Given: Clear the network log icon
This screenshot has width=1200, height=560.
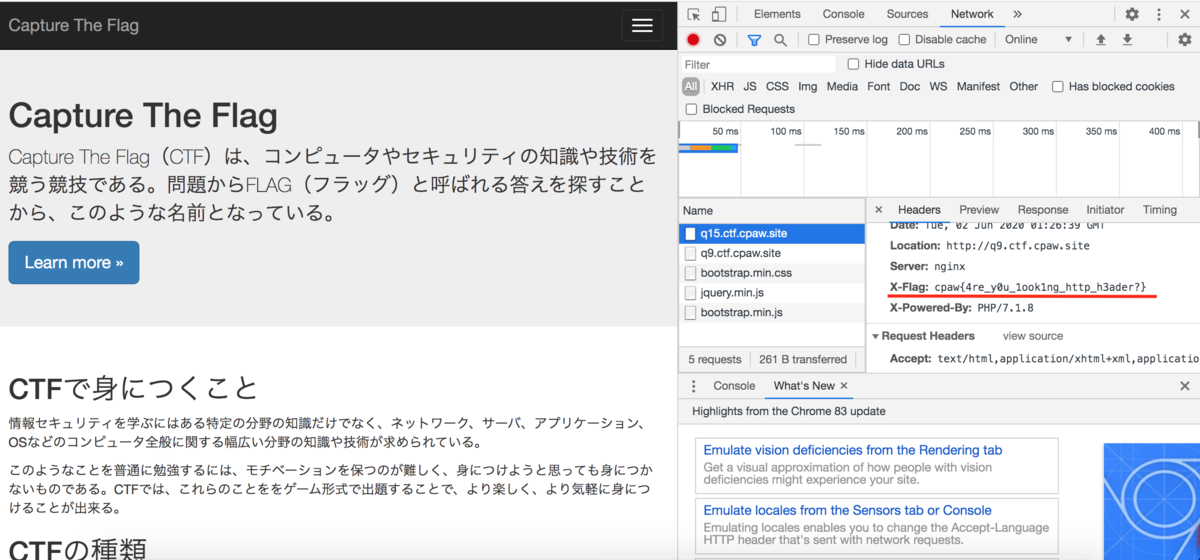Looking at the screenshot, I should pyautogui.click(x=720, y=40).
